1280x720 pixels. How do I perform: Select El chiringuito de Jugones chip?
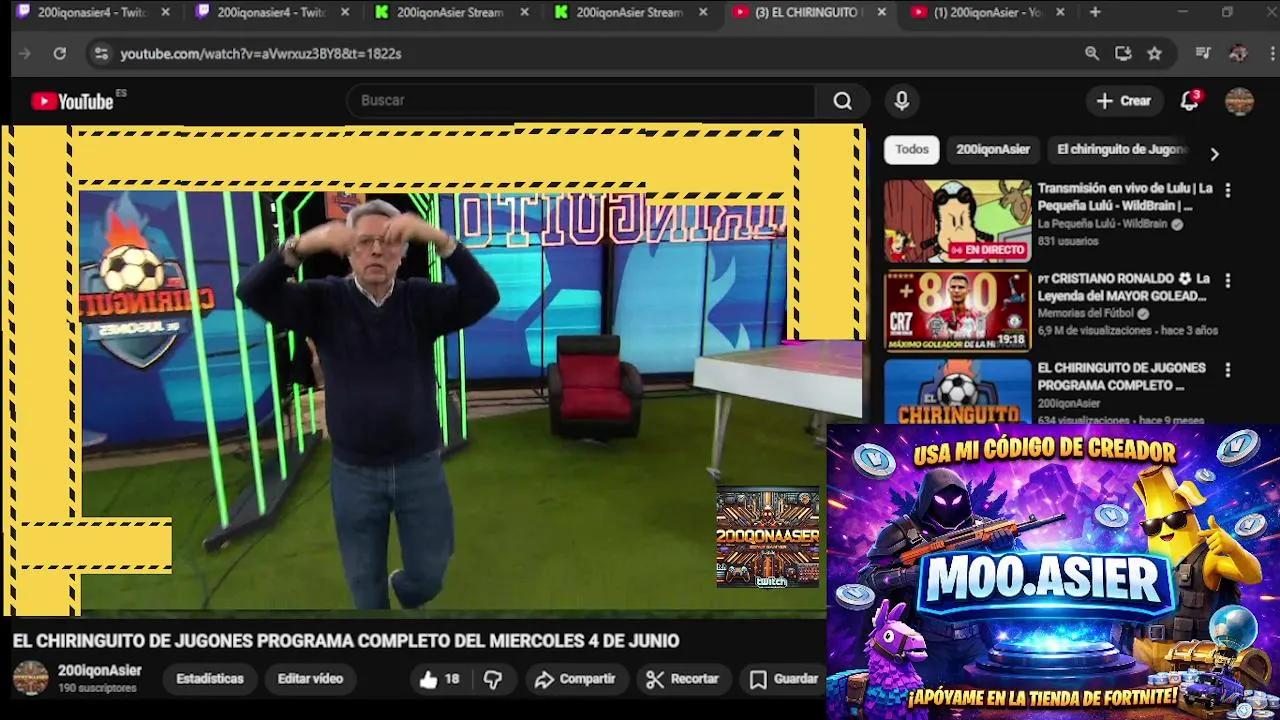click(x=1121, y=150)
